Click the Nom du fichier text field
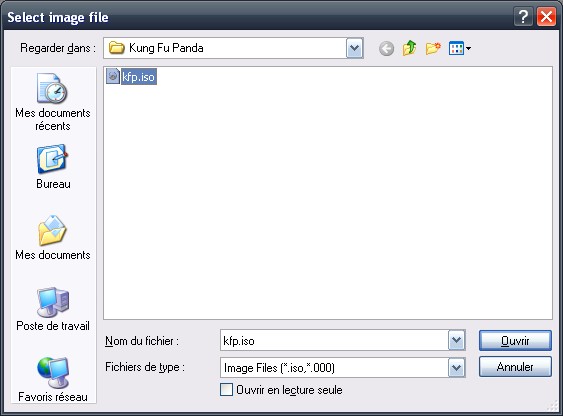Image resolution: width=563 pixels, height=416 pixels. point(334,340)
